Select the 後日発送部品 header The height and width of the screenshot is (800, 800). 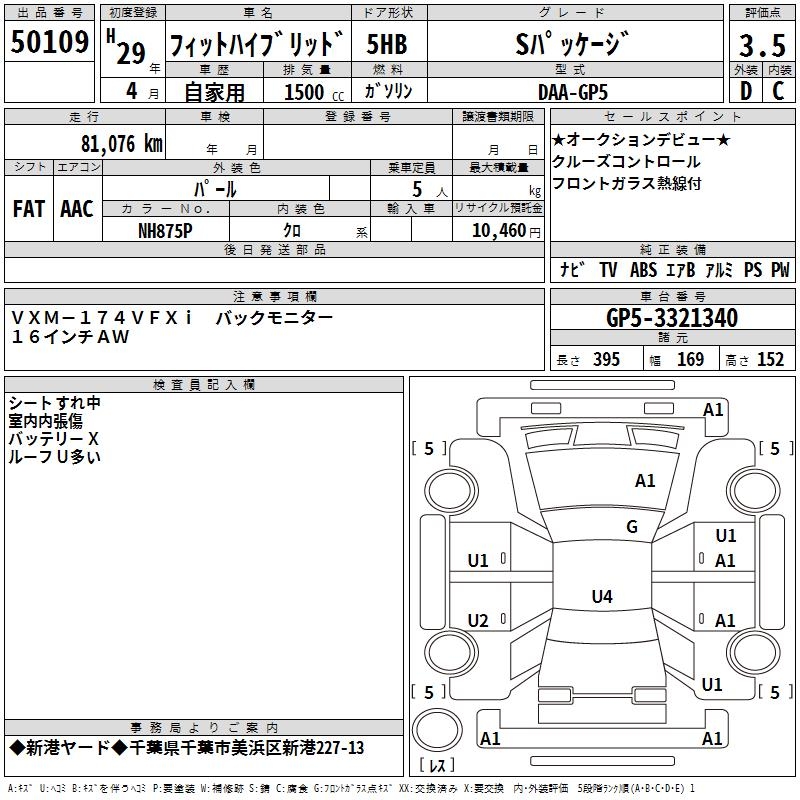click(x=274, y=249)
